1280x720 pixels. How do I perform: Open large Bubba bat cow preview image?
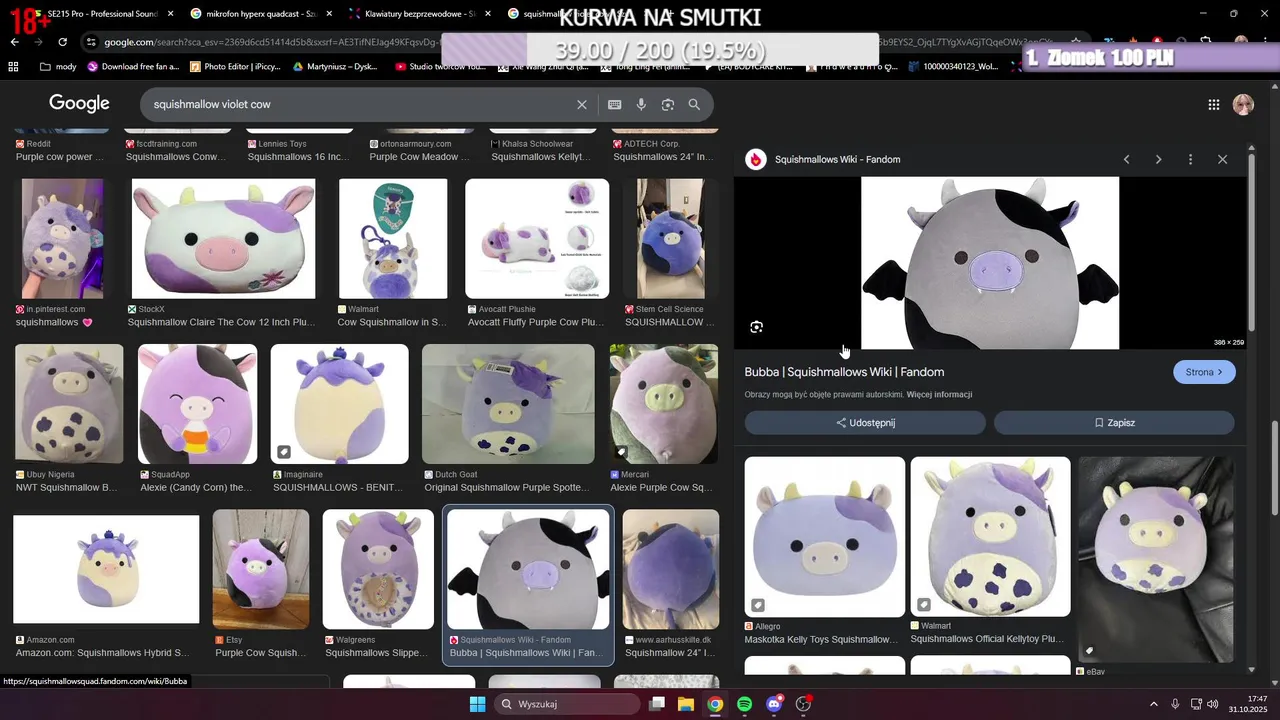(x=990, y=263)
